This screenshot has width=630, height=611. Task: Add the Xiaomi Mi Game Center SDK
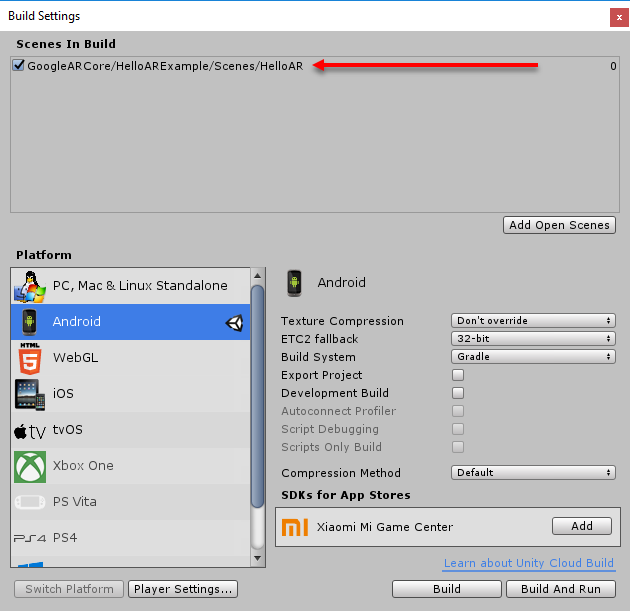[x=582, y=526]
